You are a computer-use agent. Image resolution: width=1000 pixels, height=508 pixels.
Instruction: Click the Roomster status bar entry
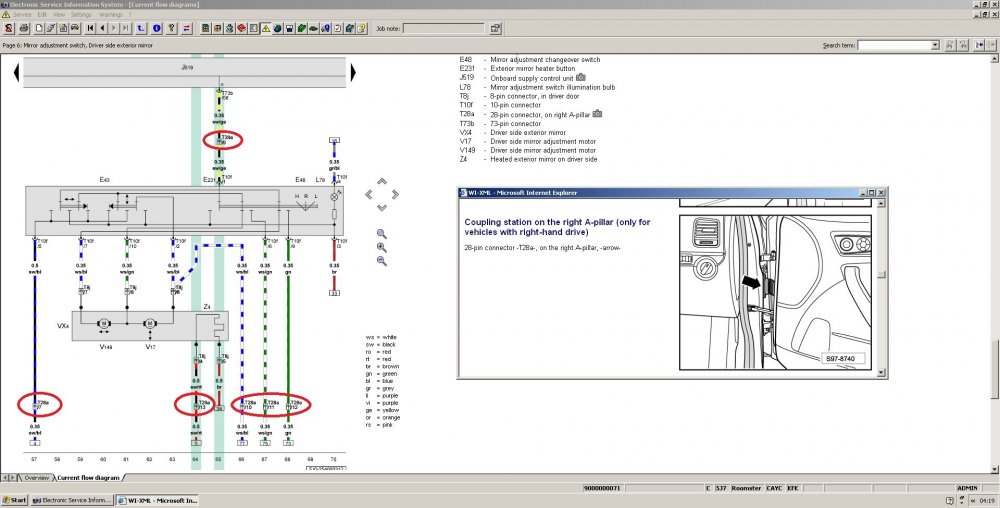point(746,488)
